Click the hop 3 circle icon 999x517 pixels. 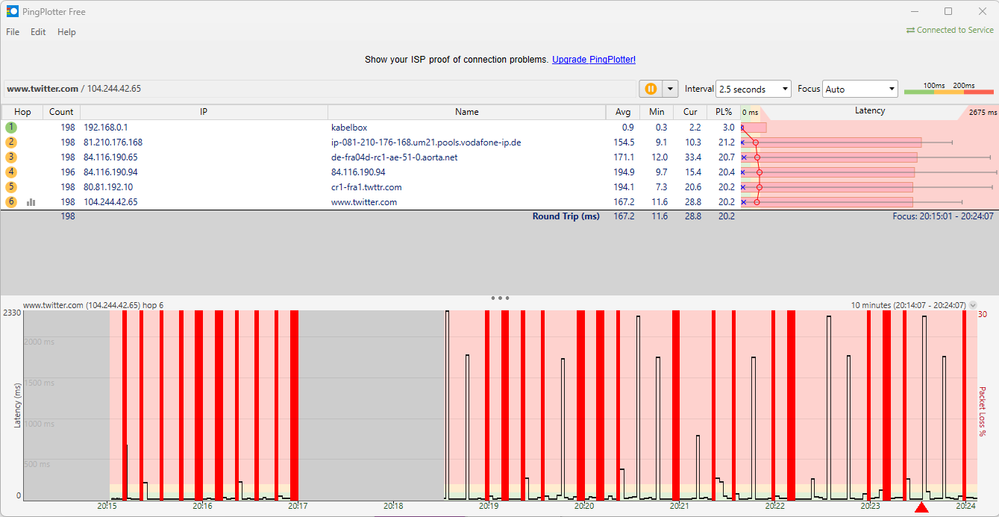pos(11,158)
